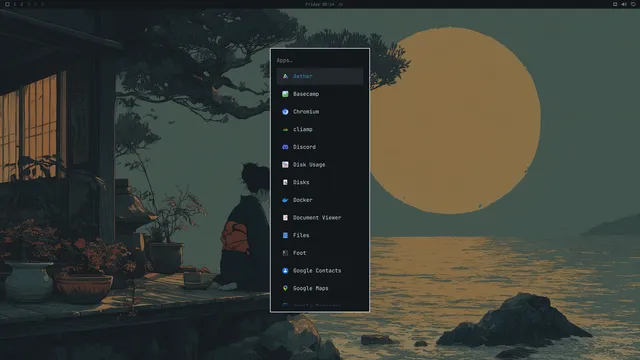640x360 pixels.
Task: Click the volume icon in top bar
Action: [x=624, y=4]
